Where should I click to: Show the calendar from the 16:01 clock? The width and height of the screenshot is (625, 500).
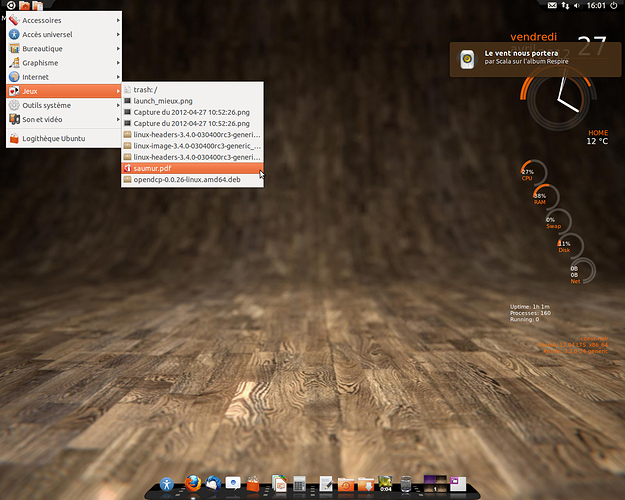(x=596, y=5)
